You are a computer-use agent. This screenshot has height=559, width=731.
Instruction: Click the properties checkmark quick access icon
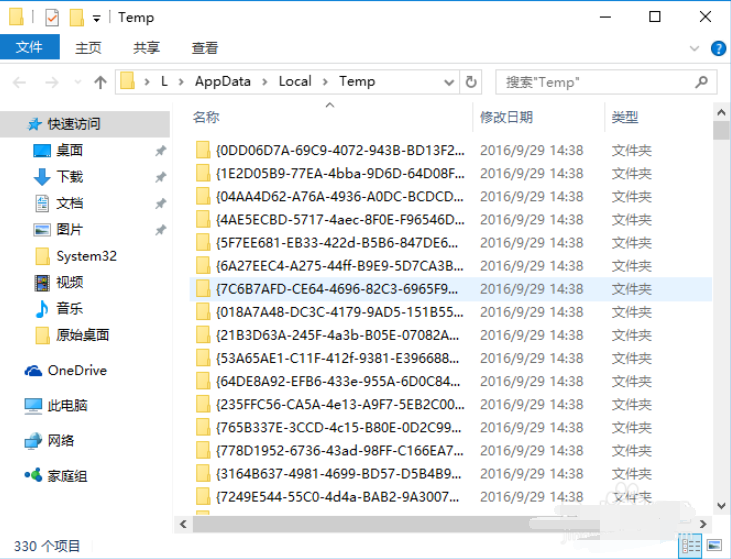[52, 18]
